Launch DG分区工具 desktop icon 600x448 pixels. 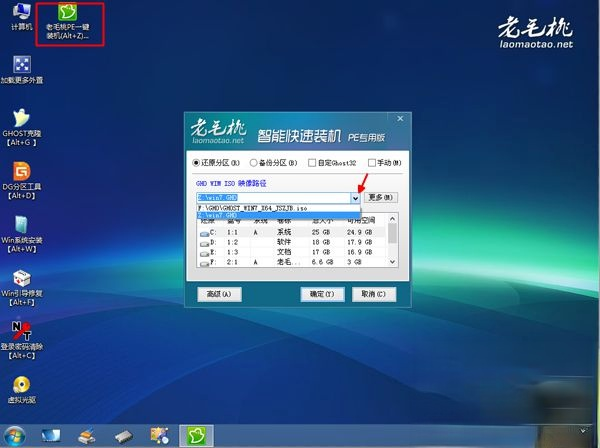(22, 180)
